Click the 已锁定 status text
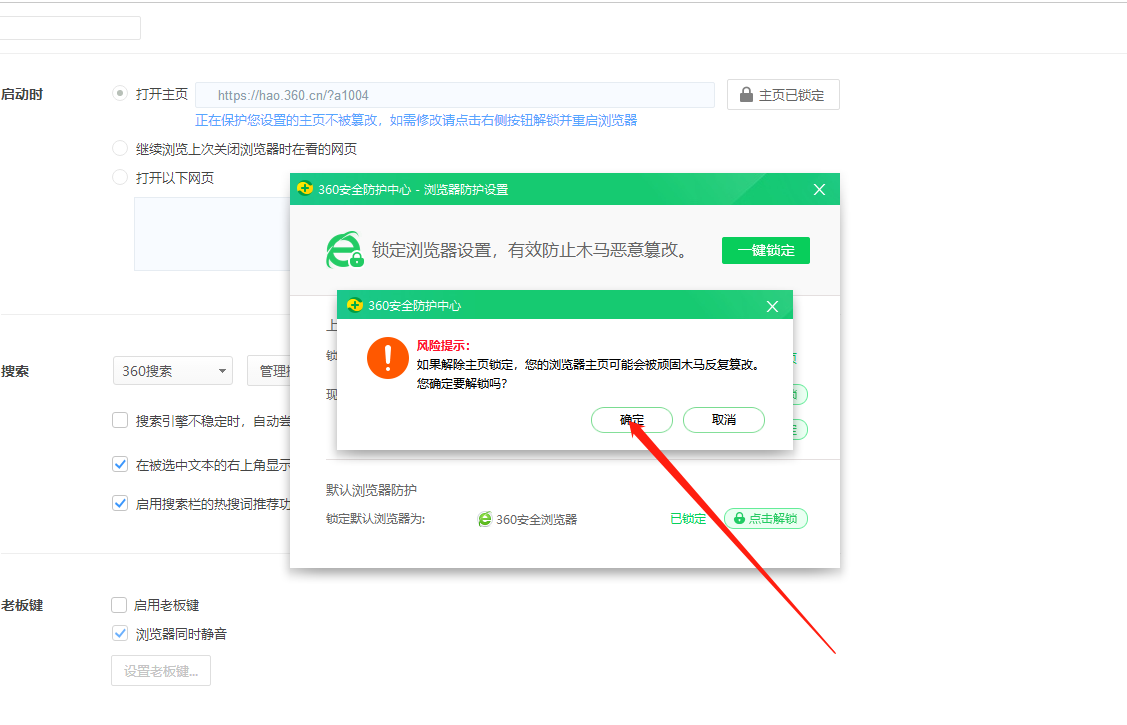The height and width of the screenshot is (725, 1127). pyautogui.click(x=688, y=519)
